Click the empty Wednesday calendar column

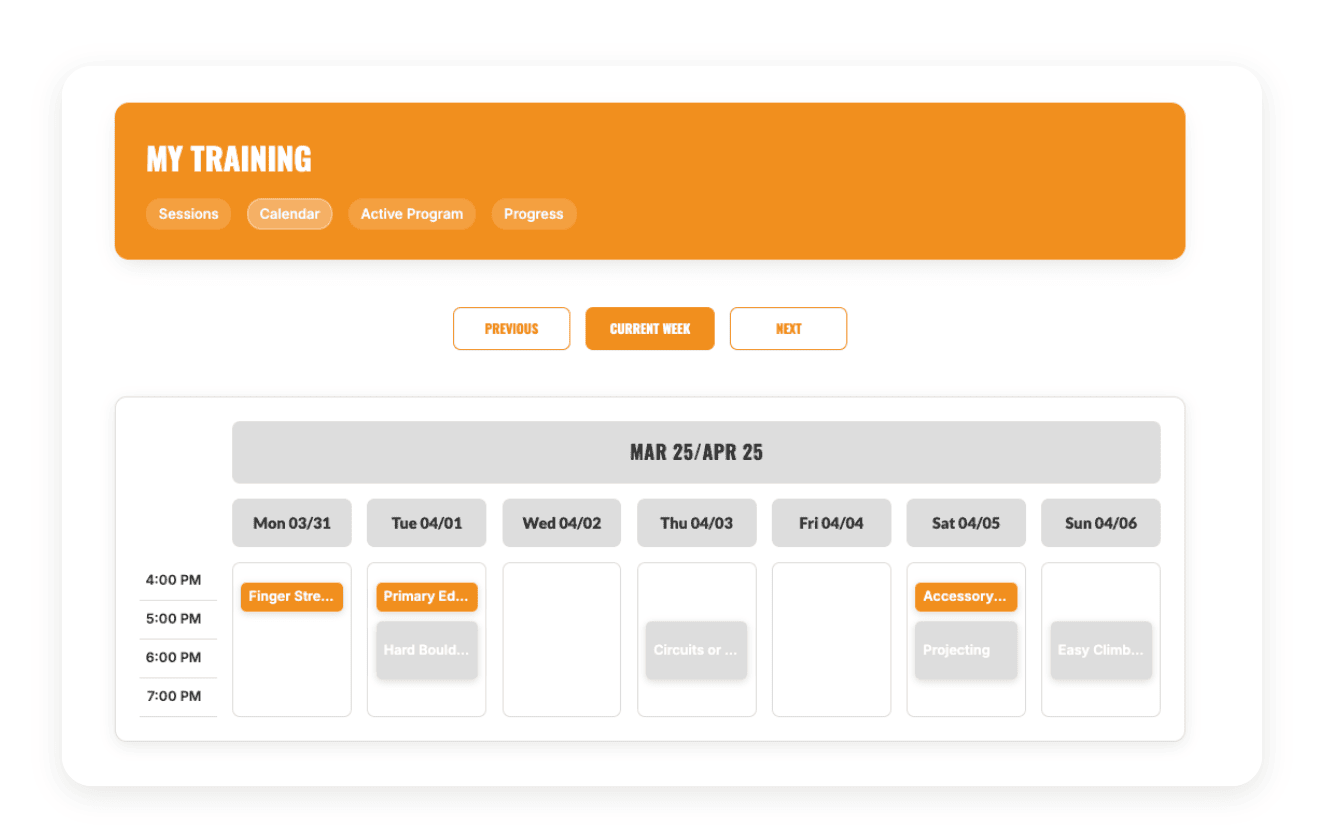(x=561, y=640)
